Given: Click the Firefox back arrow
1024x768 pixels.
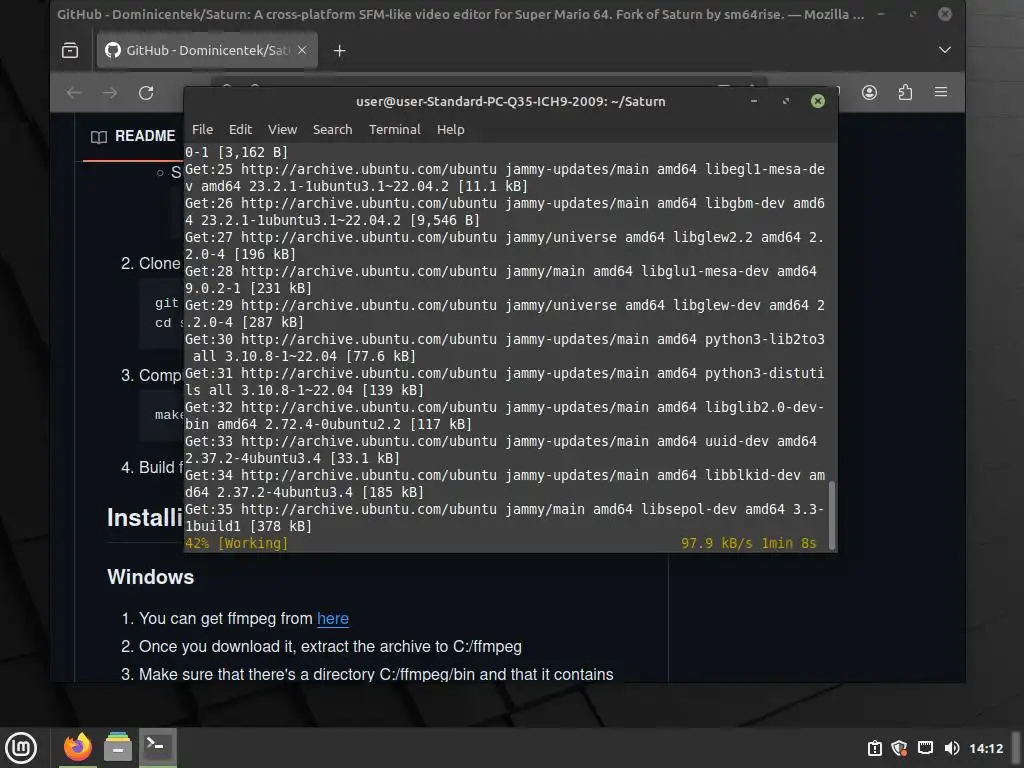Looking at the screenshot, I should pos(74,93).
